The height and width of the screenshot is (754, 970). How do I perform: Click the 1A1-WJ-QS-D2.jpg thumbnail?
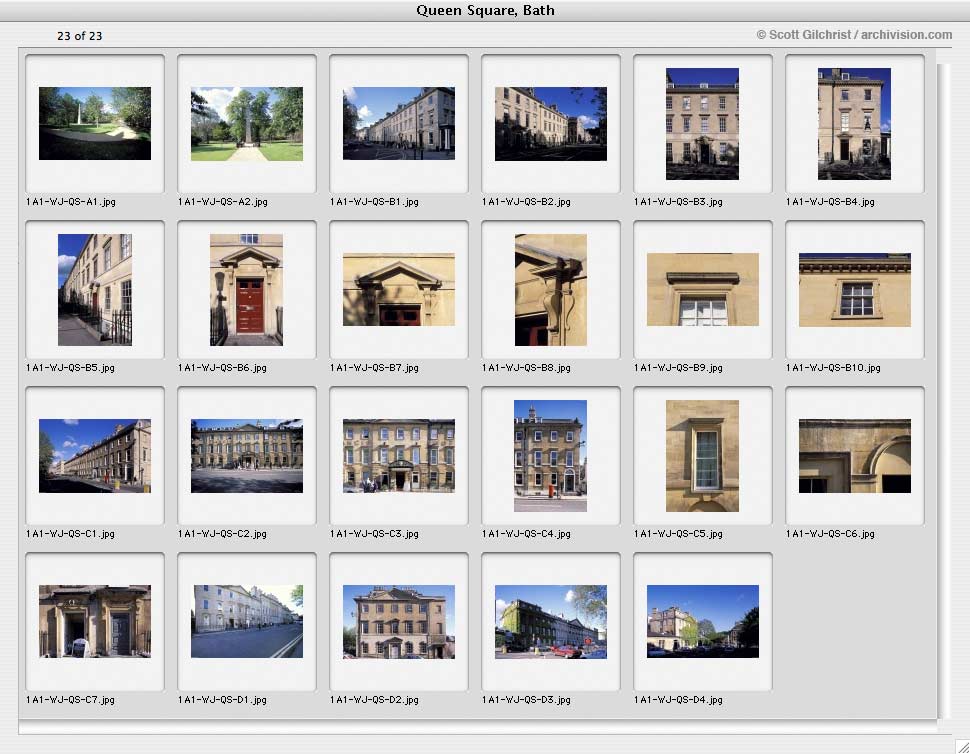399,622
